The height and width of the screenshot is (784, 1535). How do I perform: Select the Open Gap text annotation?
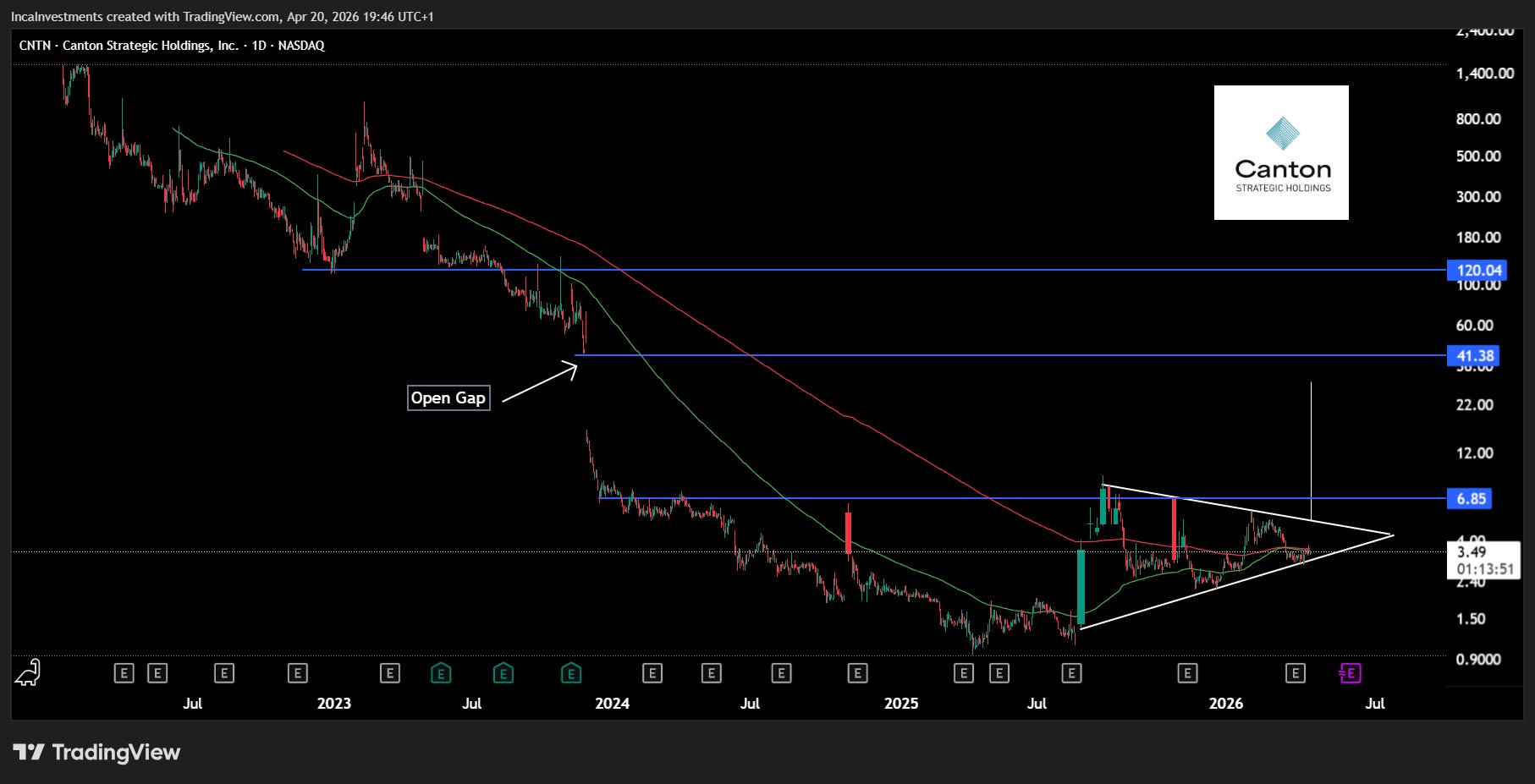click(448, 398)
